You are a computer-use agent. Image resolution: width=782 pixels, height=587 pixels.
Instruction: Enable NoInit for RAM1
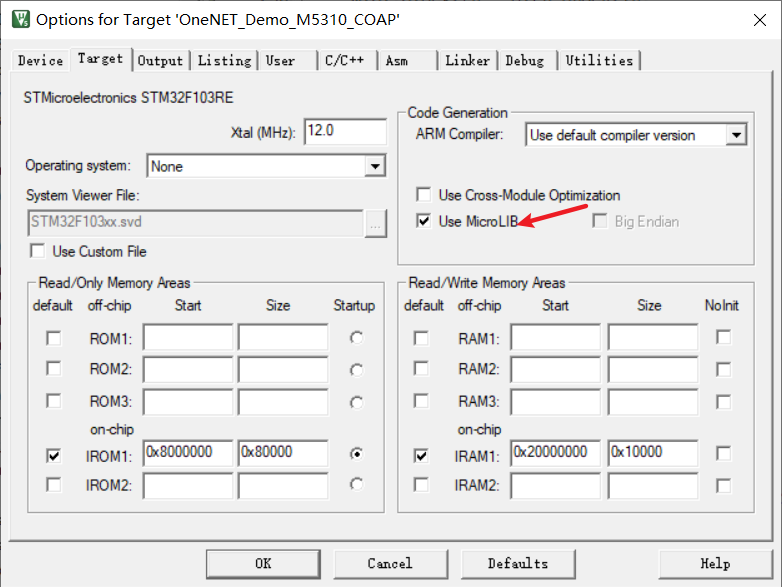(x=723, y=338)
